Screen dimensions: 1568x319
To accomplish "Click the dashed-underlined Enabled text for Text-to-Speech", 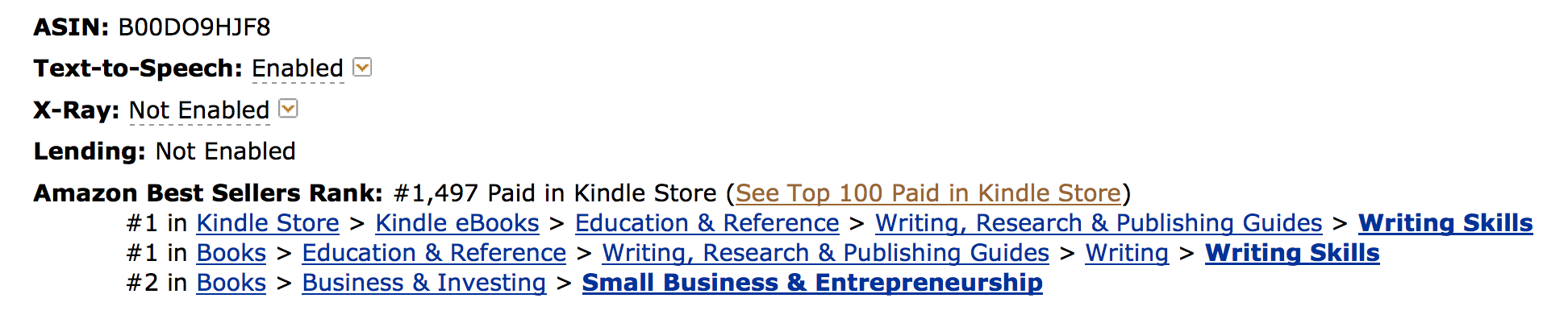I will (298, 68).
